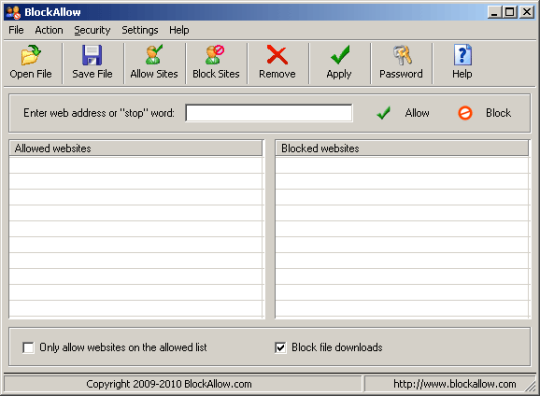Click the Help question mark toolbar icon

pyautogui.click(x=463, y=55)
